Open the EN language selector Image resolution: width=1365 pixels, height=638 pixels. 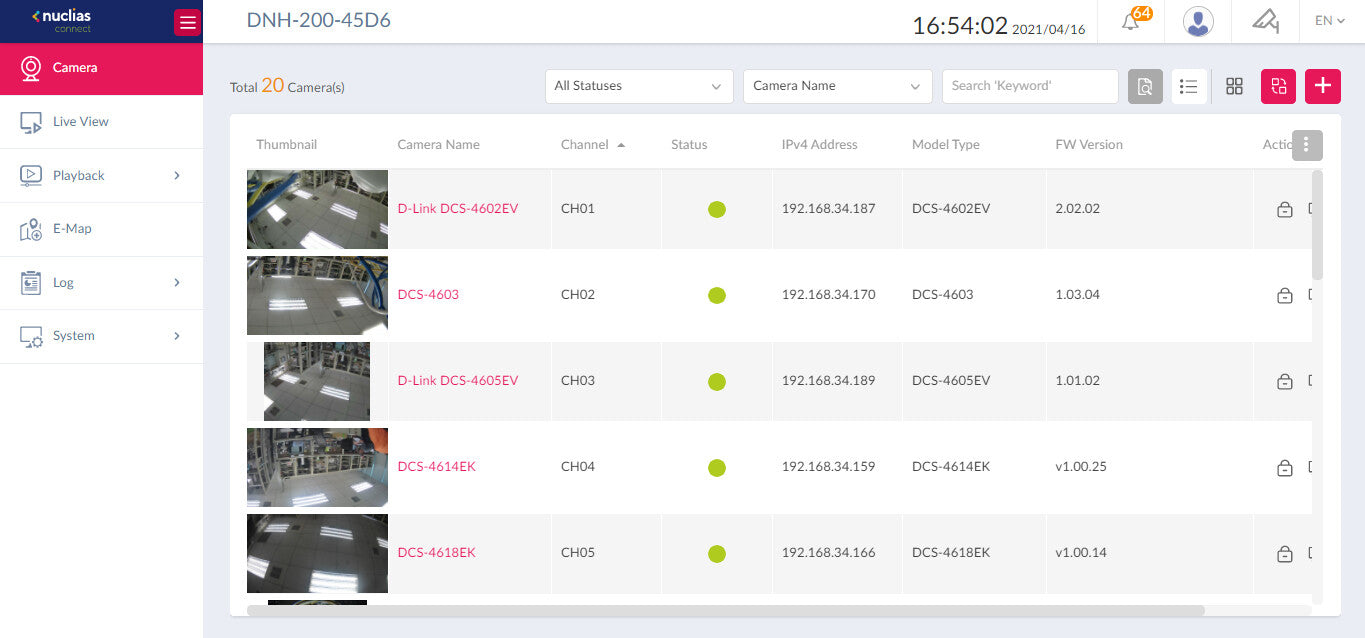(1329, 21)
